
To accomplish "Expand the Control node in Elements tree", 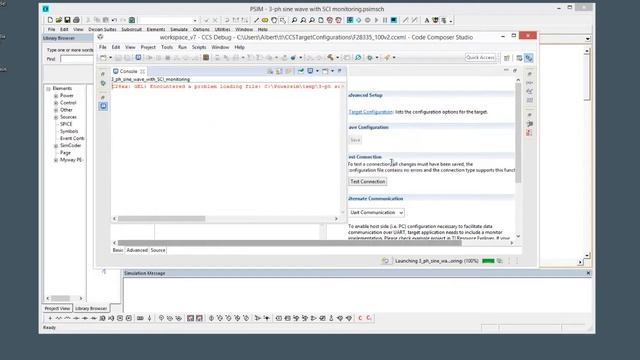I will click(56, 103).
